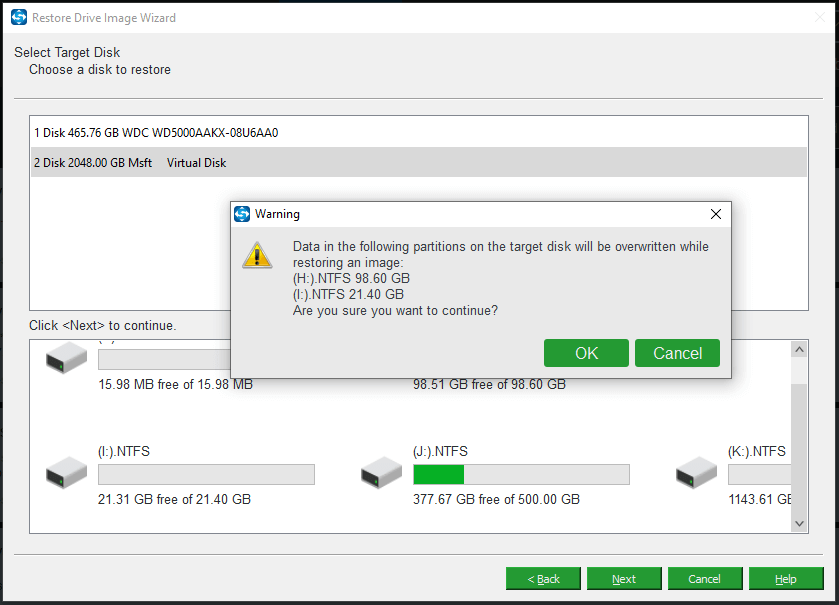Click the partition list scrollbar thumb
Screen dimensions: 839x605
[799, 449]
